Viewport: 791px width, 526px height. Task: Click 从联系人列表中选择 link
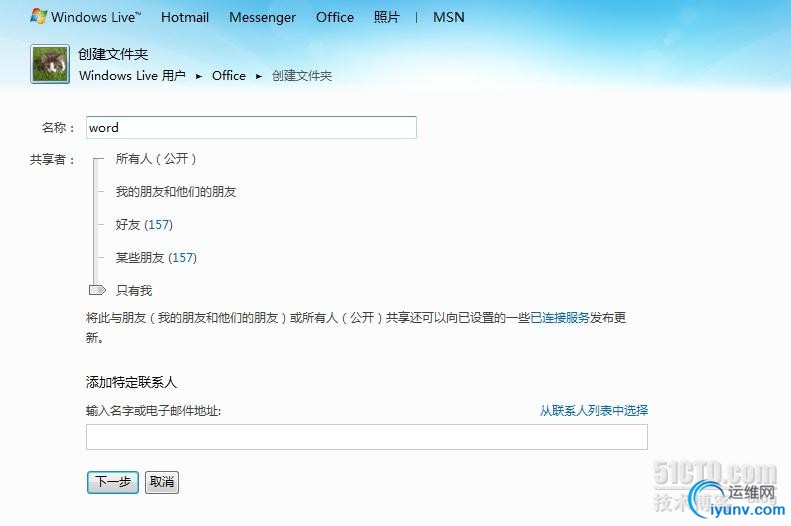tap(594, 411)
